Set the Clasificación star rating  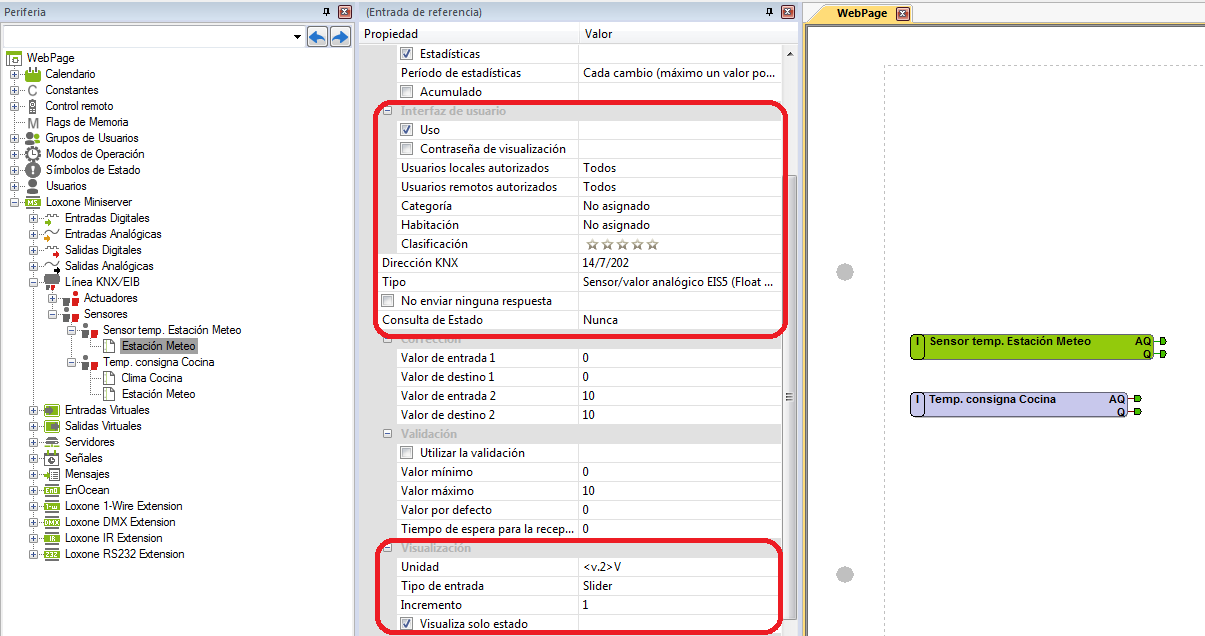(x=622, y=244)
